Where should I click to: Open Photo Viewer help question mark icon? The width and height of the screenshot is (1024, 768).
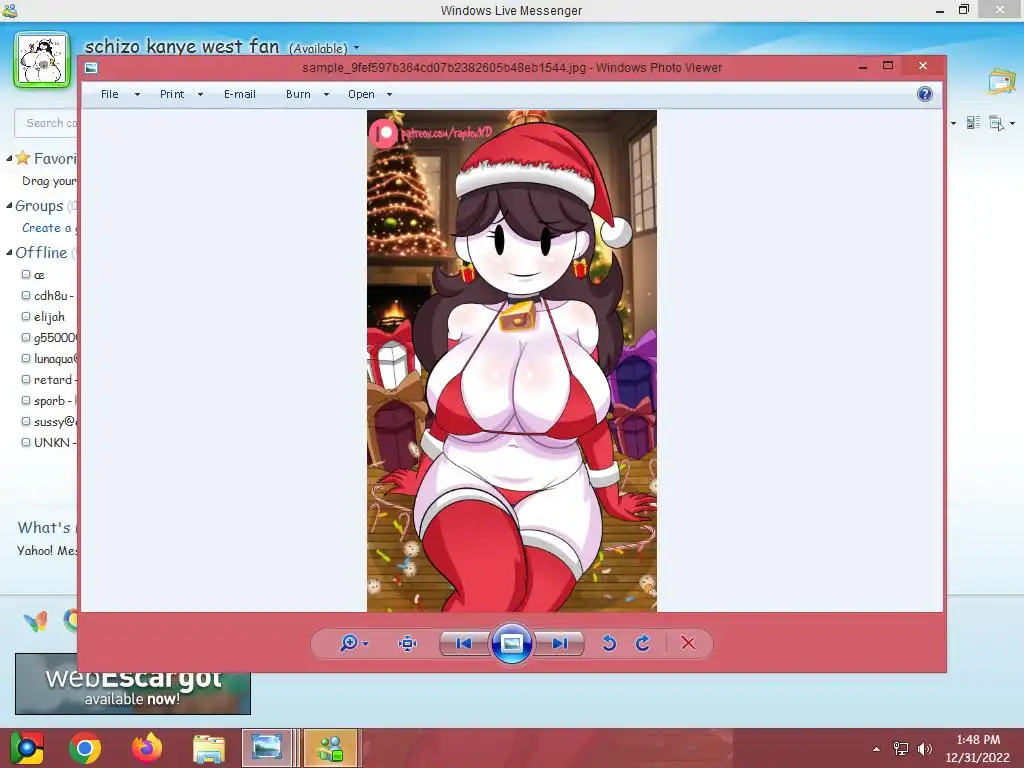pyautogui.click(x=925, y=94)
